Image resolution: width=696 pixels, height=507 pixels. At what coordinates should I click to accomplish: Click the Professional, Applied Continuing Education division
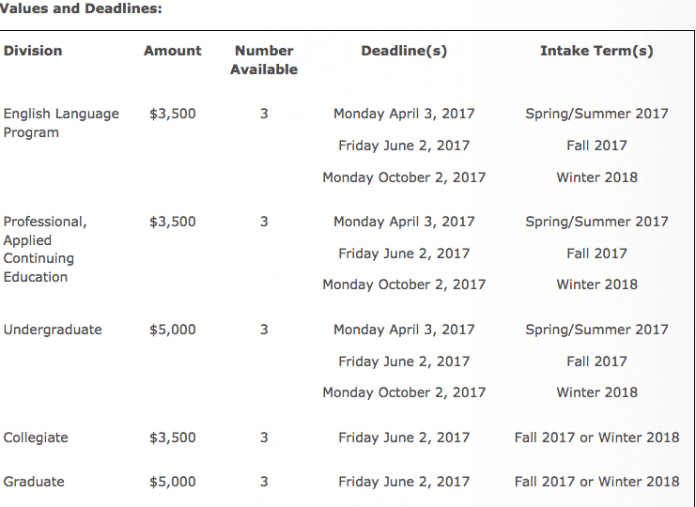tap(45, 249)
